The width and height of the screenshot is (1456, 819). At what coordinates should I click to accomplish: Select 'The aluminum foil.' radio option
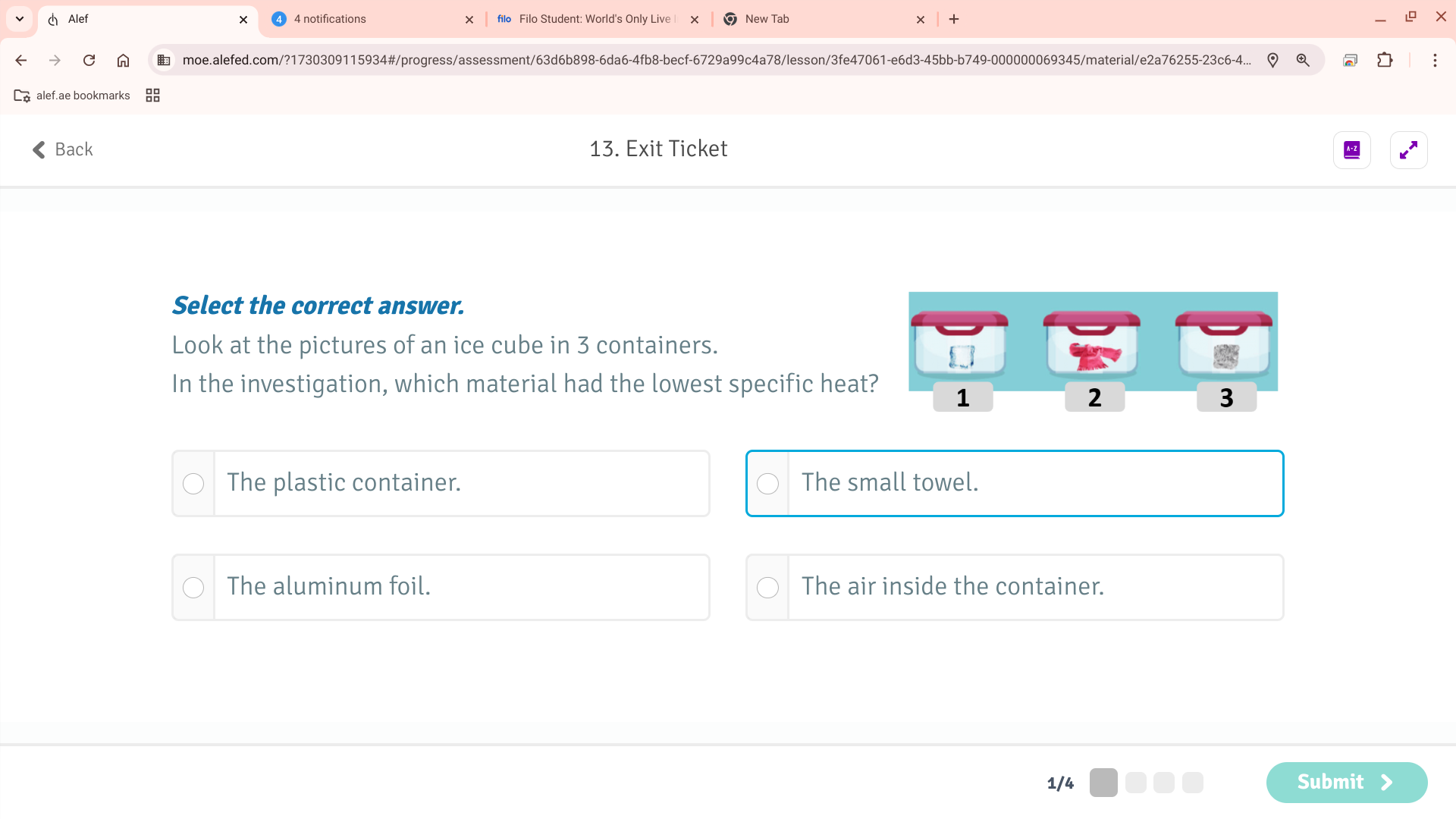tap(193, 588)
